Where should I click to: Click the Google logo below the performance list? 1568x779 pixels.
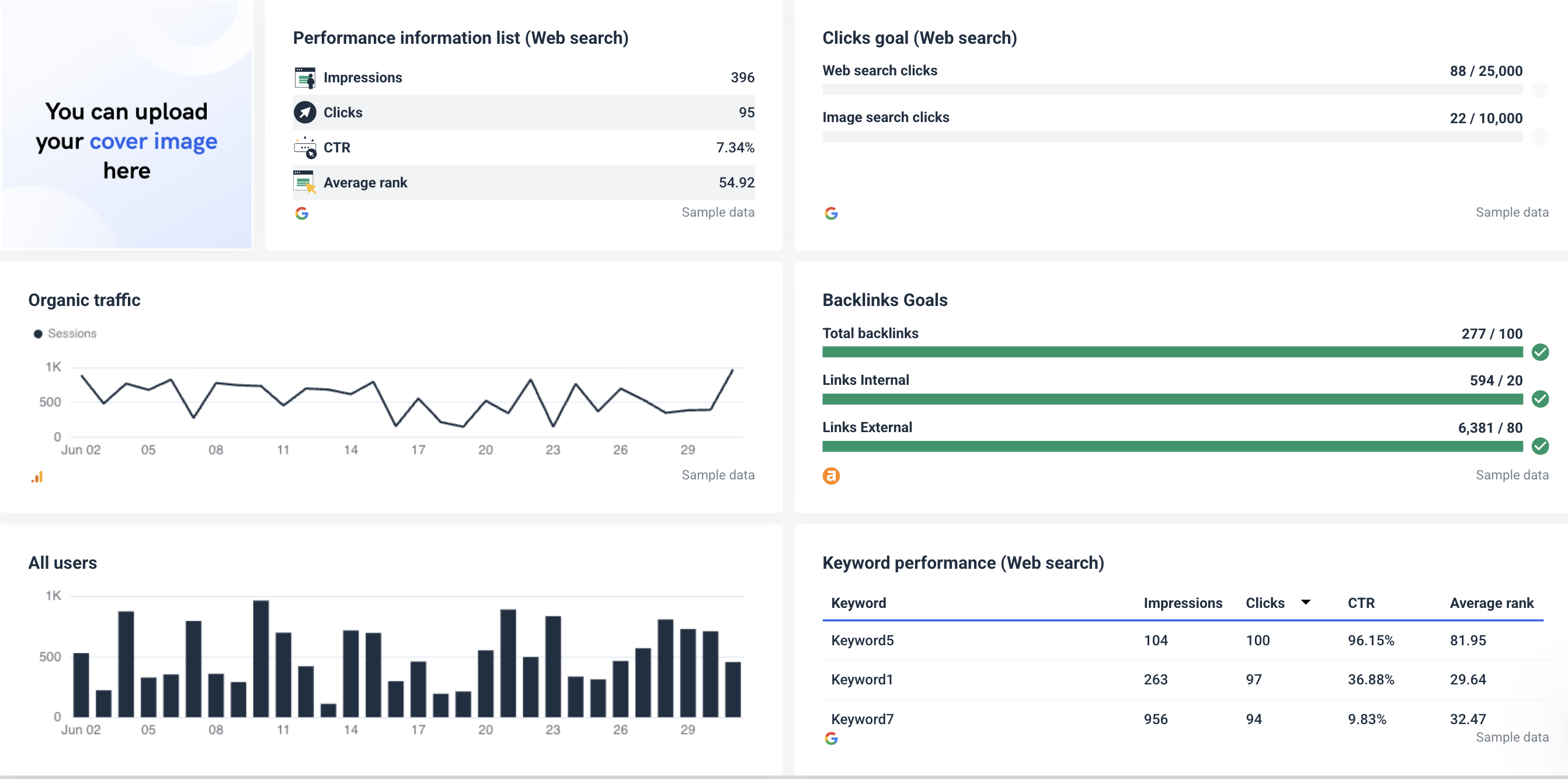pos(302,213)
